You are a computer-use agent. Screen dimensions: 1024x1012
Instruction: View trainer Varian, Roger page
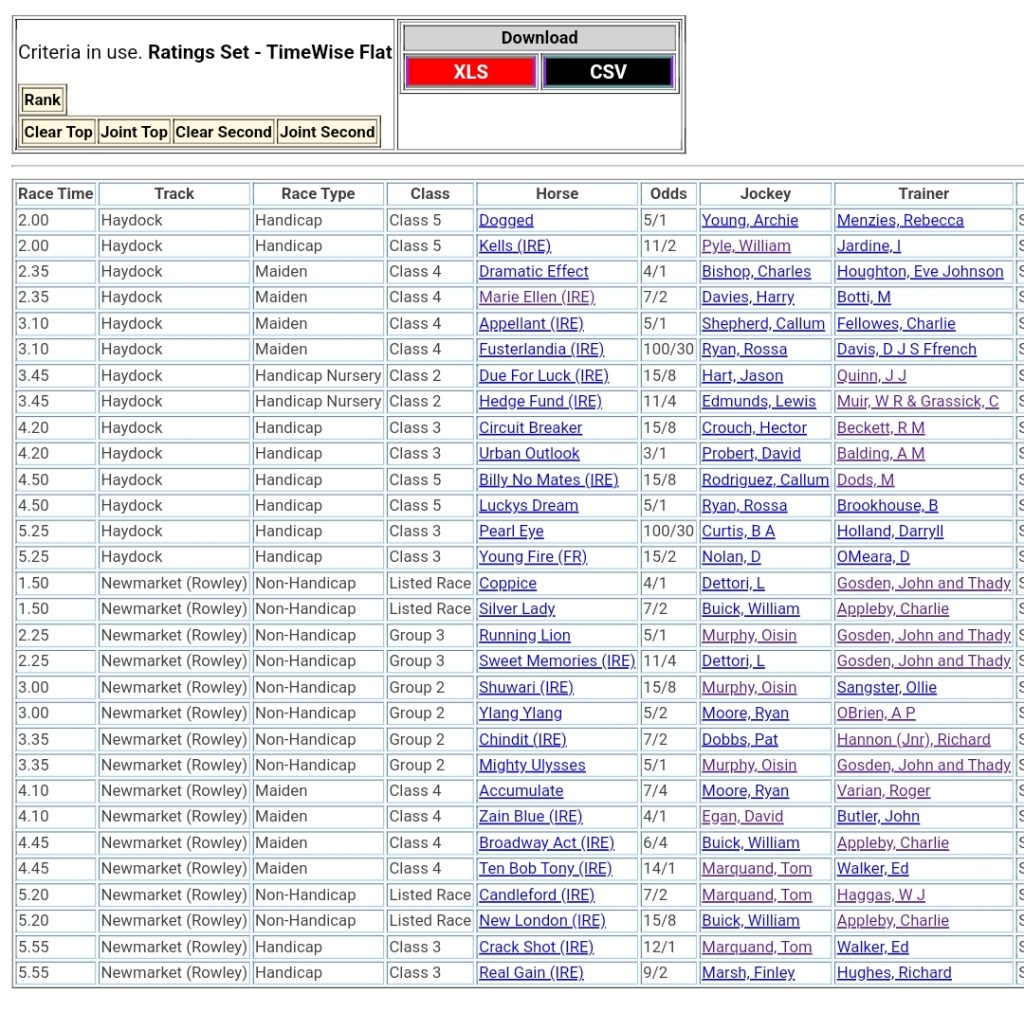tap(883, 791)
